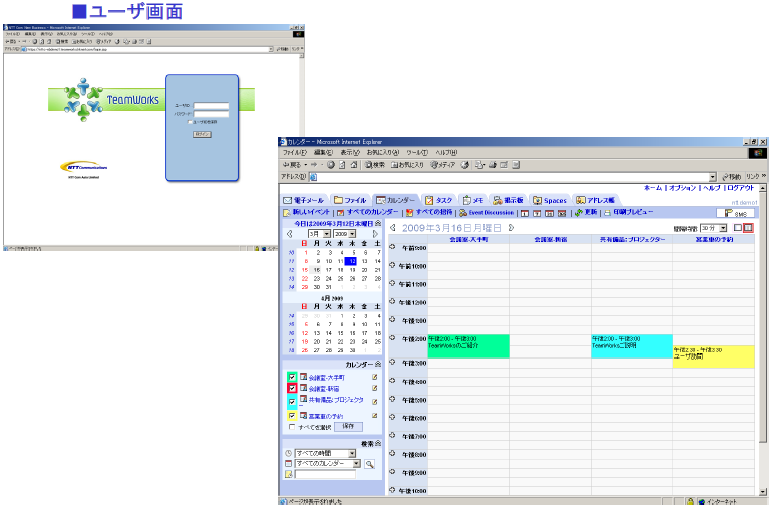Select the day view icon in calendar toolbar
772x507 pixels.
tap(525, 214)
